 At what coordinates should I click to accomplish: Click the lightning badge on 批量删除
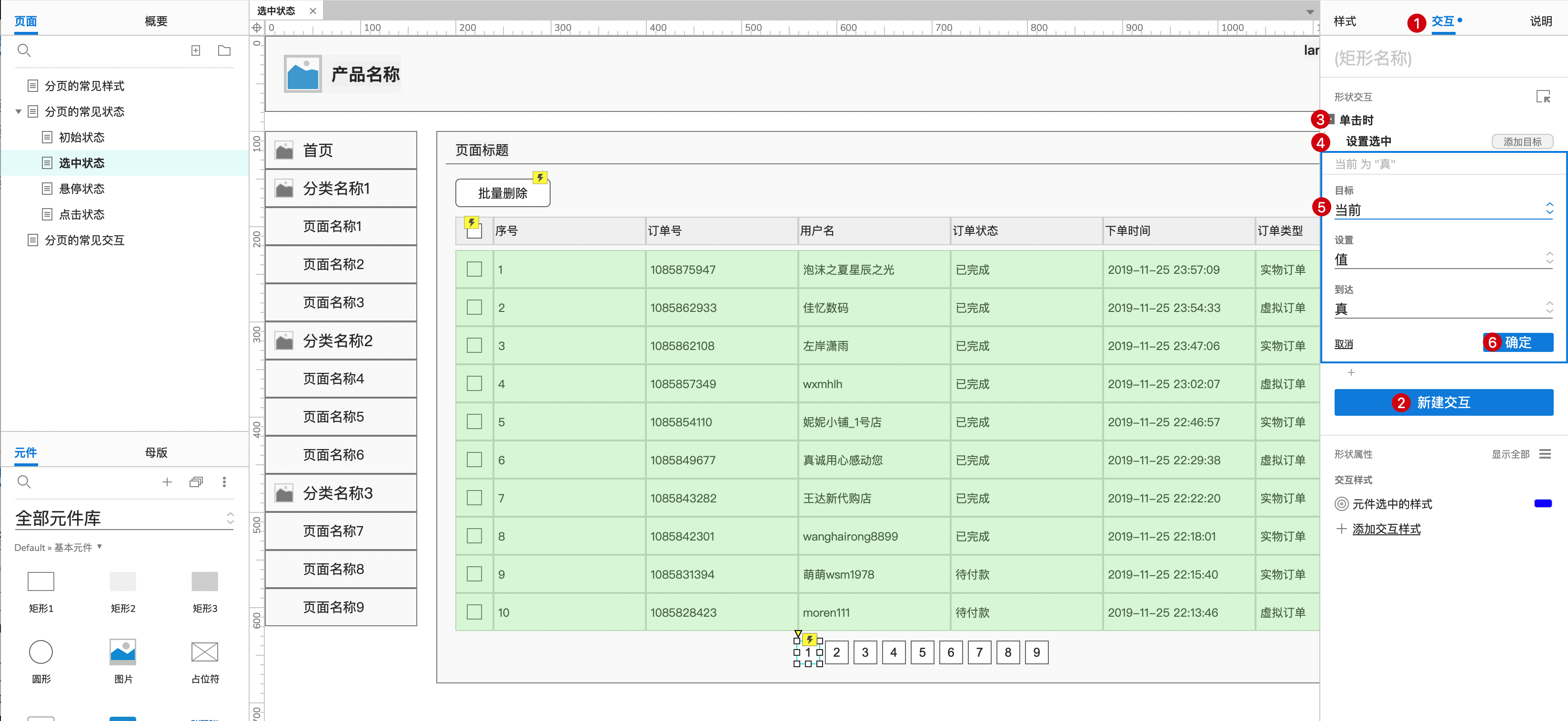tap(540, 178)
